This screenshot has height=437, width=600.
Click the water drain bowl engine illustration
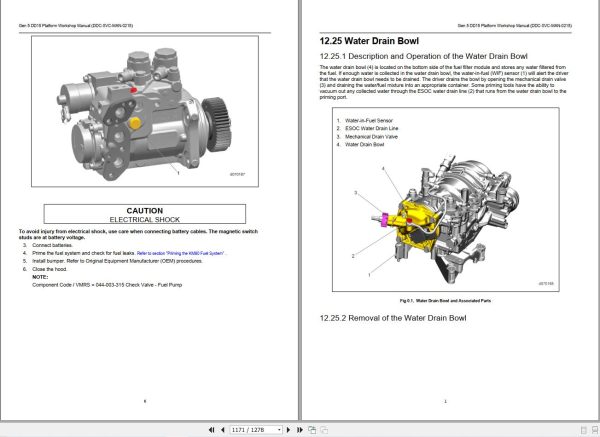click(x=445, y=220)
